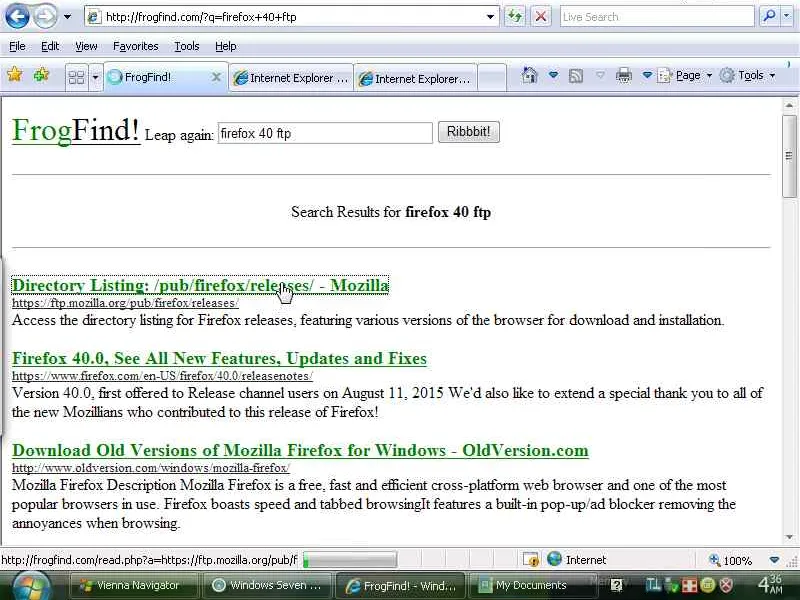800x600 pixels.
Task: Click the RSS feeds icon
Action: click(576, 76)
